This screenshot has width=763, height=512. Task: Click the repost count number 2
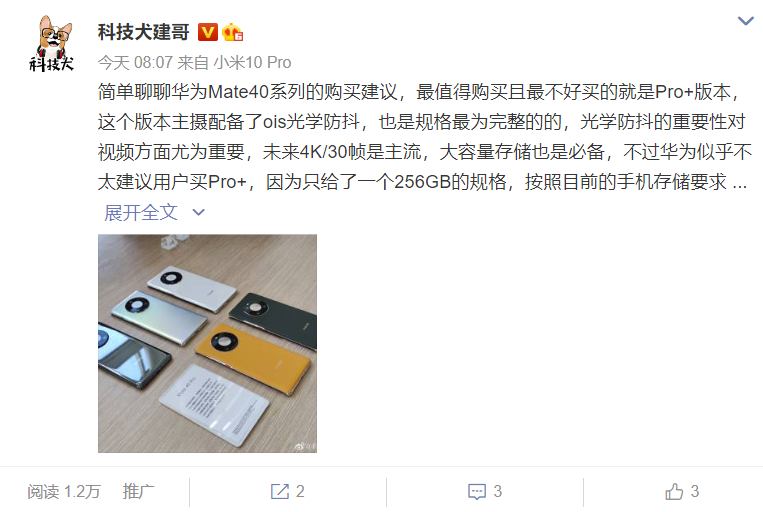[300, 491]
